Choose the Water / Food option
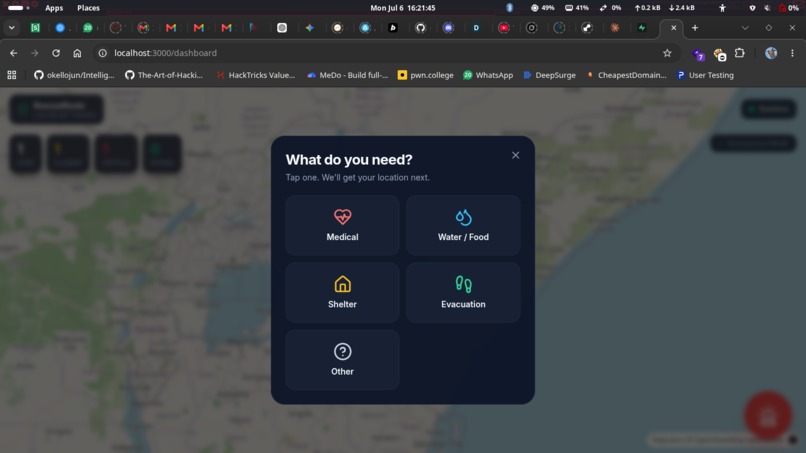Screen dimensions: 806x453 point(463,225)
